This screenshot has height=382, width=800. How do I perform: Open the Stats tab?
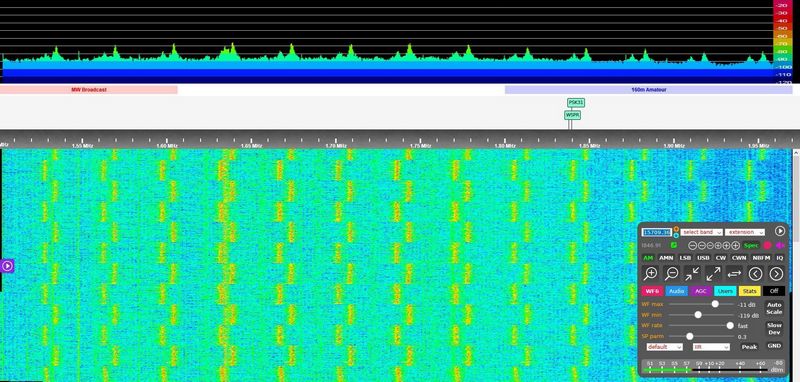[x=749, y=291]
